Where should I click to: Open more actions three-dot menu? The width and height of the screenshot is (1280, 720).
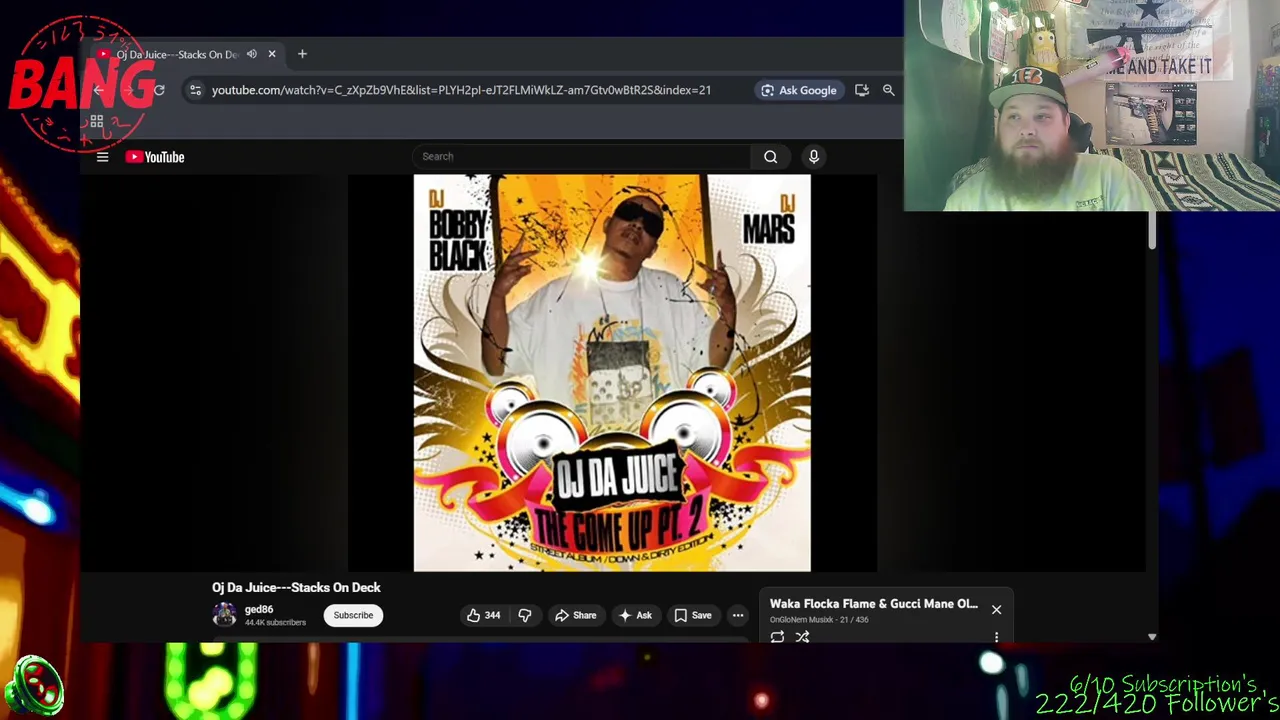coord(738,615)
